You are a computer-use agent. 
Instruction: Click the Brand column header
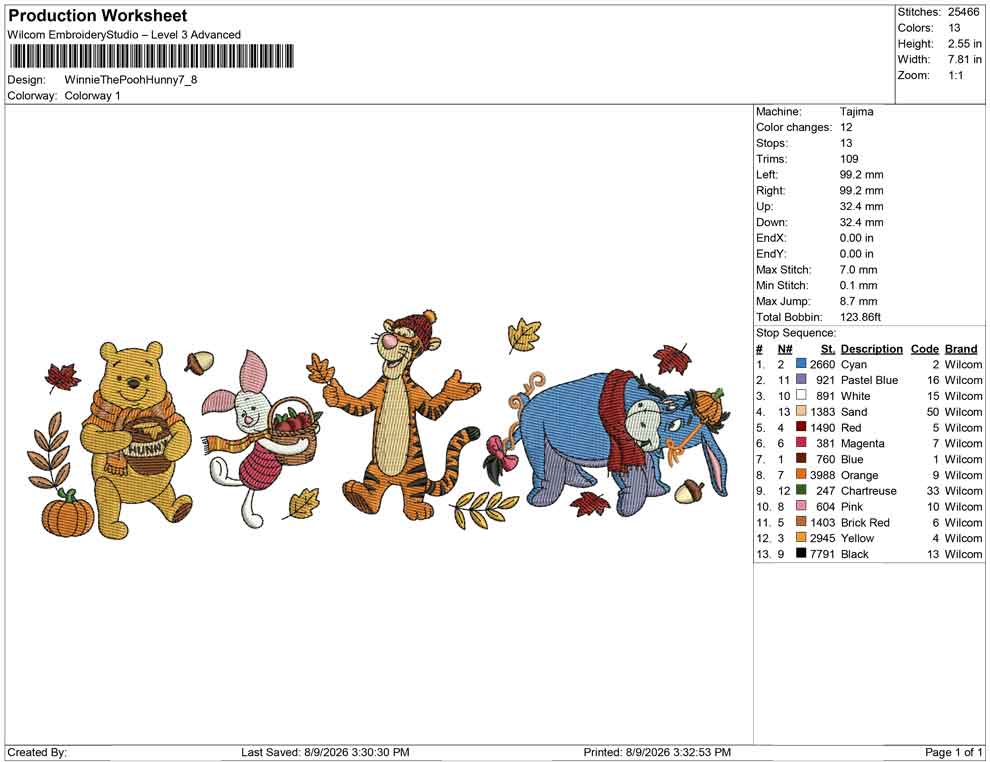[x=961, y=348]
